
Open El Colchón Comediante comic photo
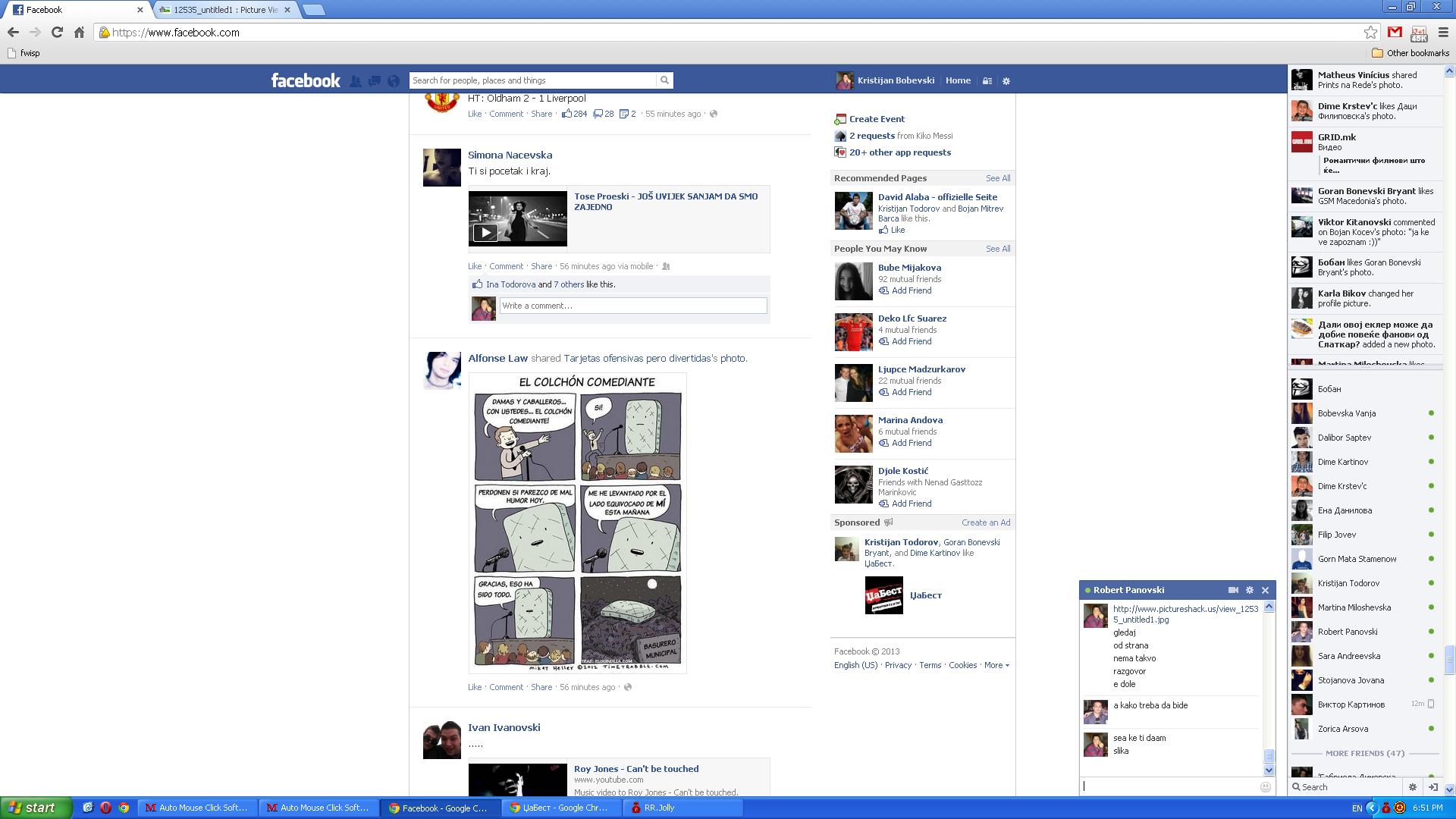(578, 522)
